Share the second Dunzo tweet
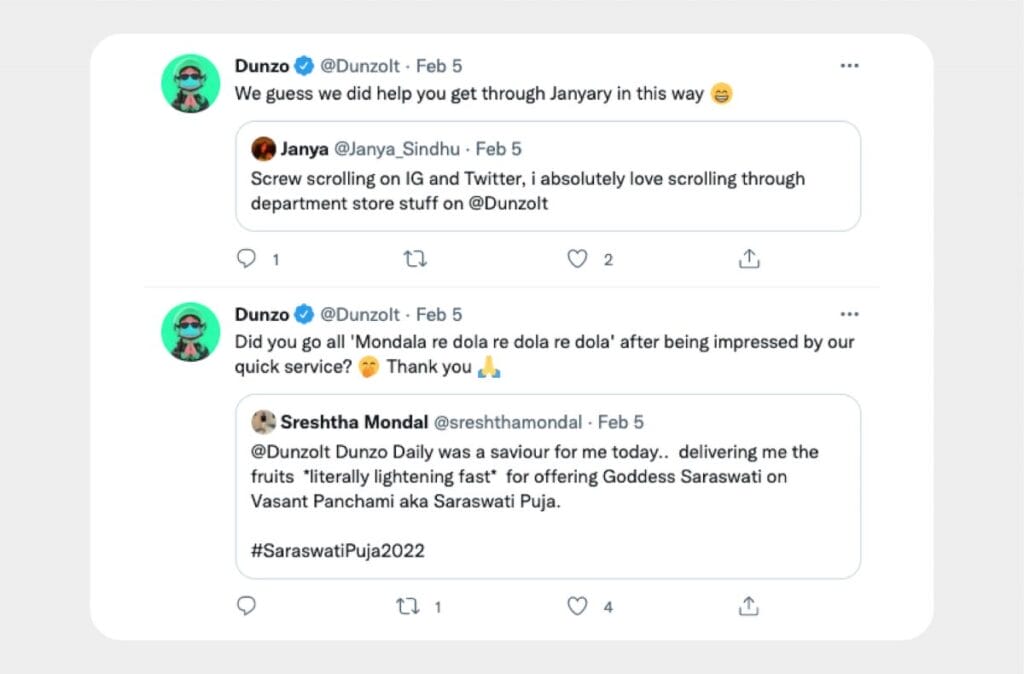This screenshot has width=1024, height=674. (x=749, y=606)
